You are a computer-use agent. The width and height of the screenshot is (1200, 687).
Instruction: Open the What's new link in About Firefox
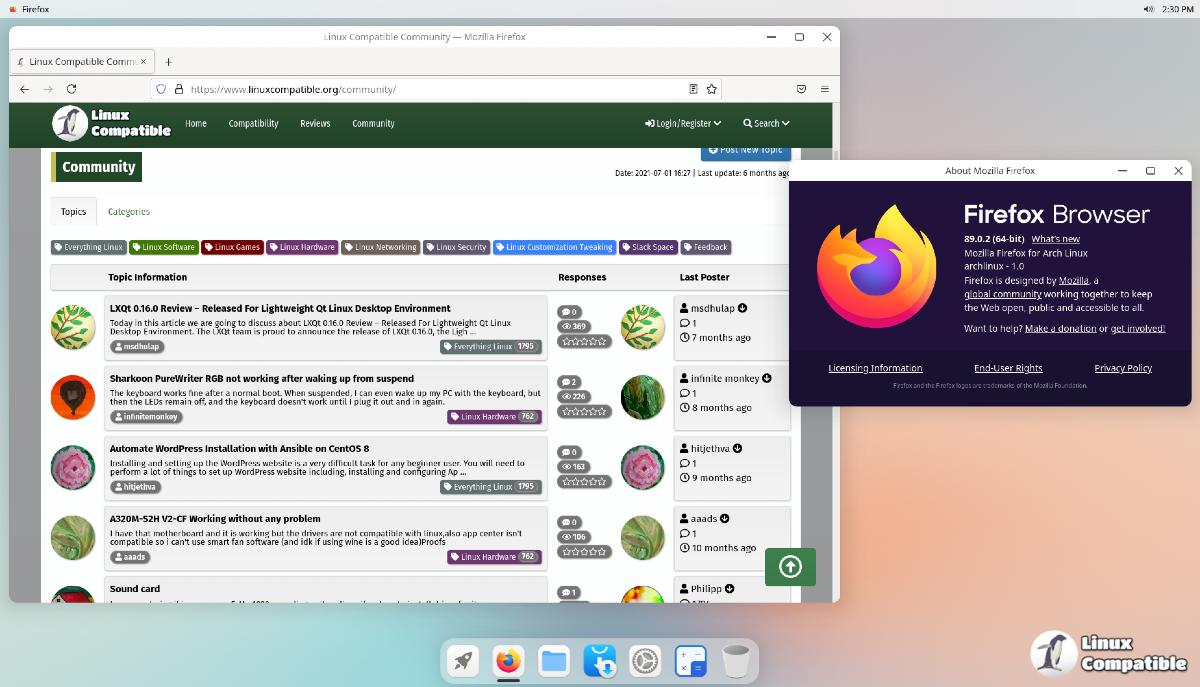tap(1055, 239)
